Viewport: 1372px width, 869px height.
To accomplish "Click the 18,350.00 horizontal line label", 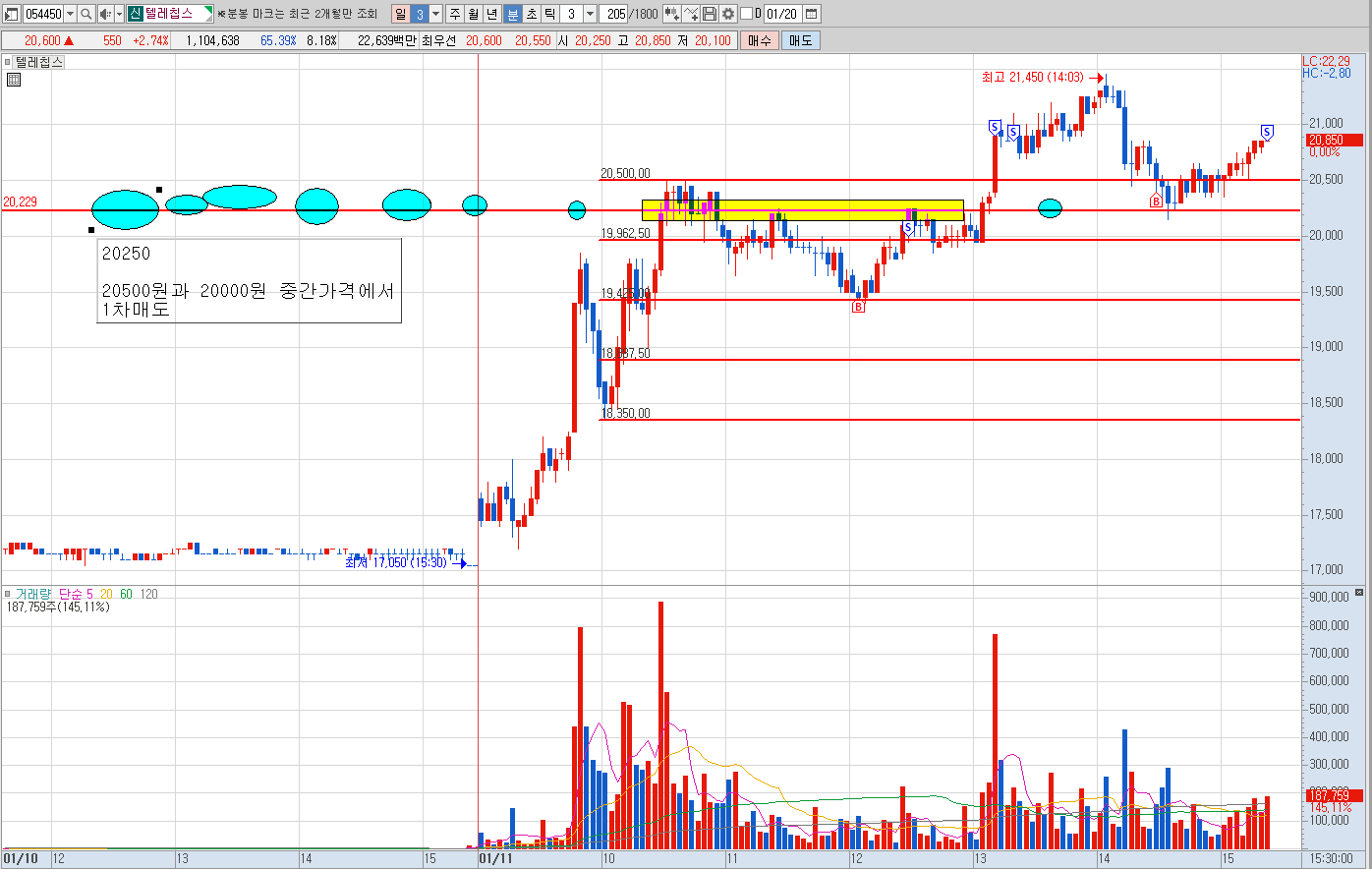I will 625,413.
